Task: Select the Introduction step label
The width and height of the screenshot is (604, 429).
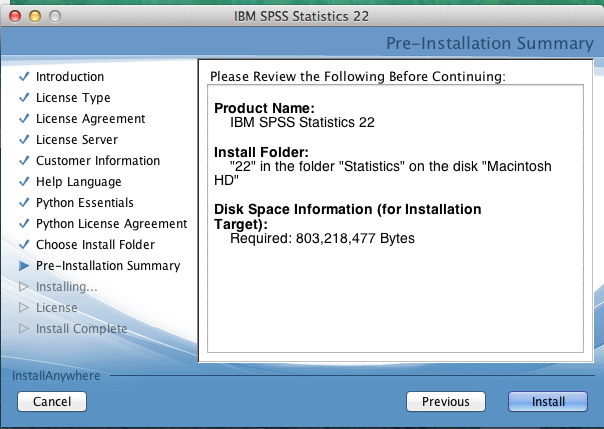Action: [x=70, y=77]
